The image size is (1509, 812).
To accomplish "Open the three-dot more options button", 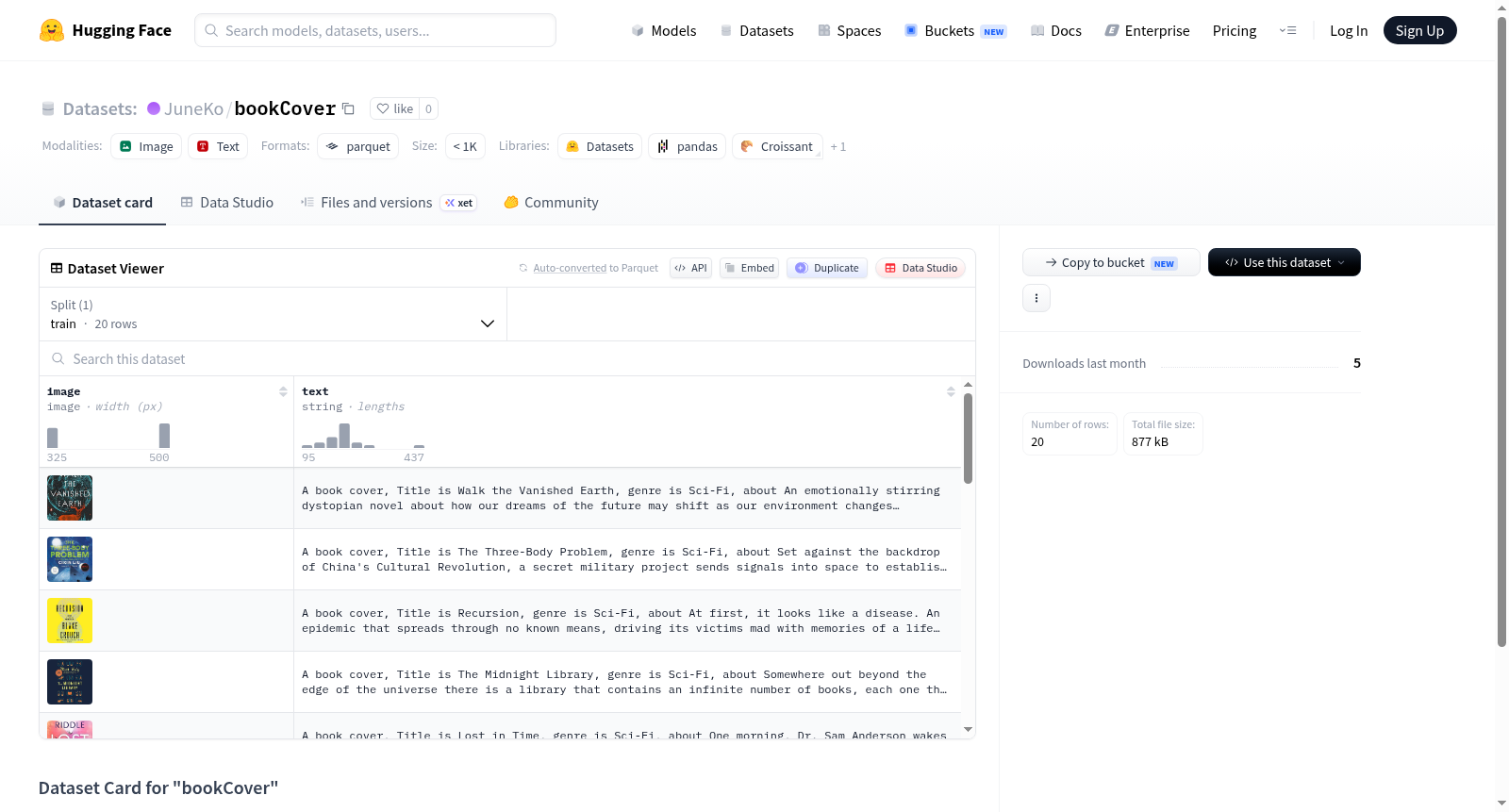I will pyautogui.click(x=1036, y=298).
